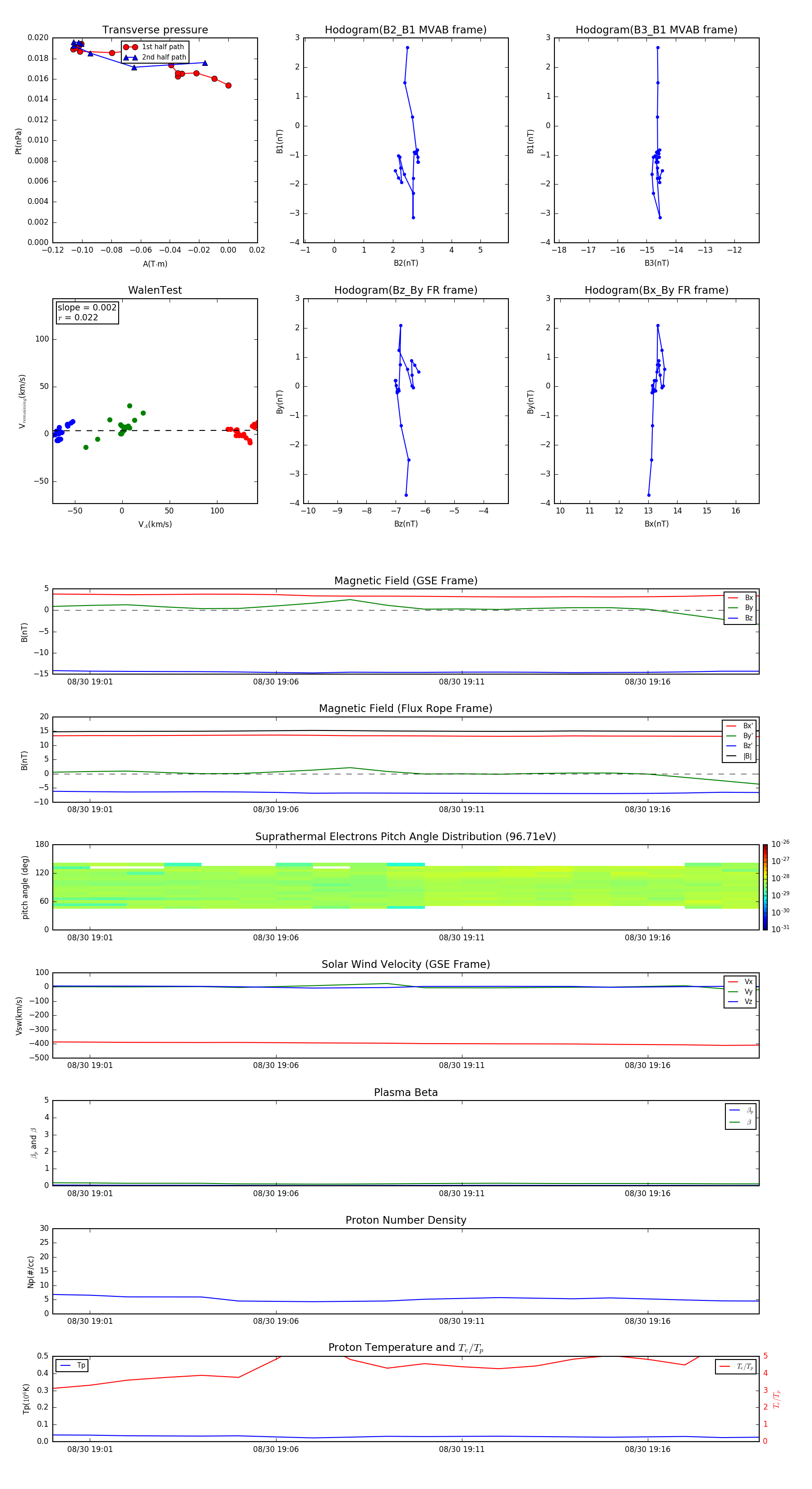Image resolution: width=812 pixels, height=1489 pixels.
Task: Click the "WalenTest" plot title
Action: coord(155,290)
